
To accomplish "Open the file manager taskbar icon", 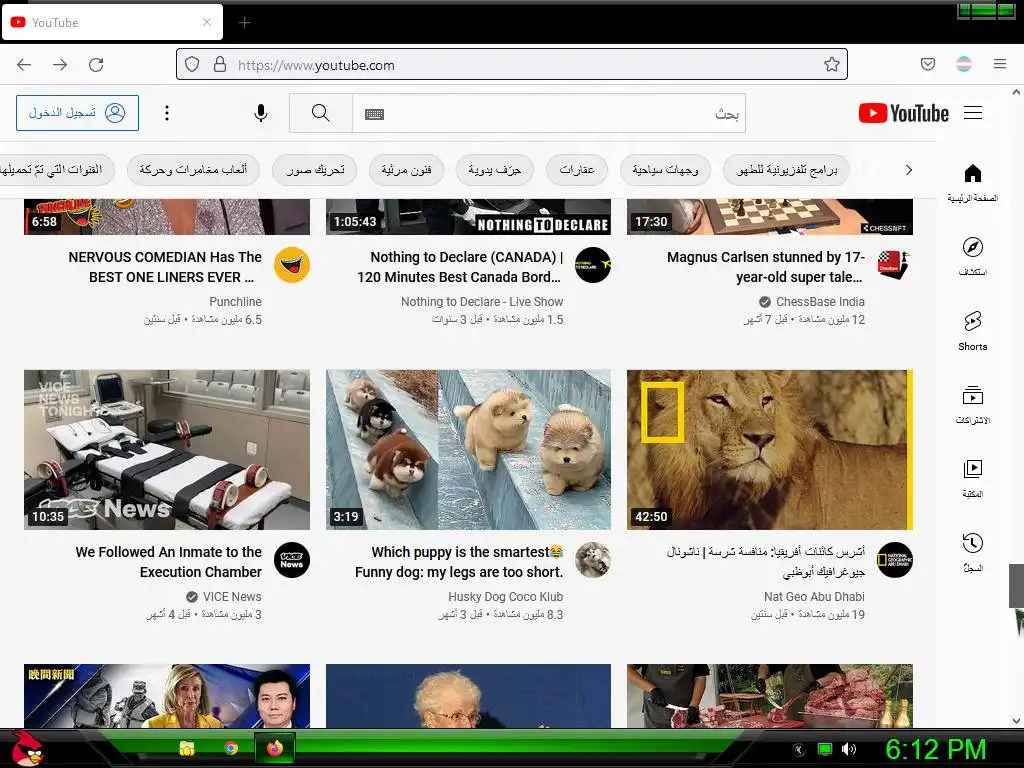I will tap(187, 748).
